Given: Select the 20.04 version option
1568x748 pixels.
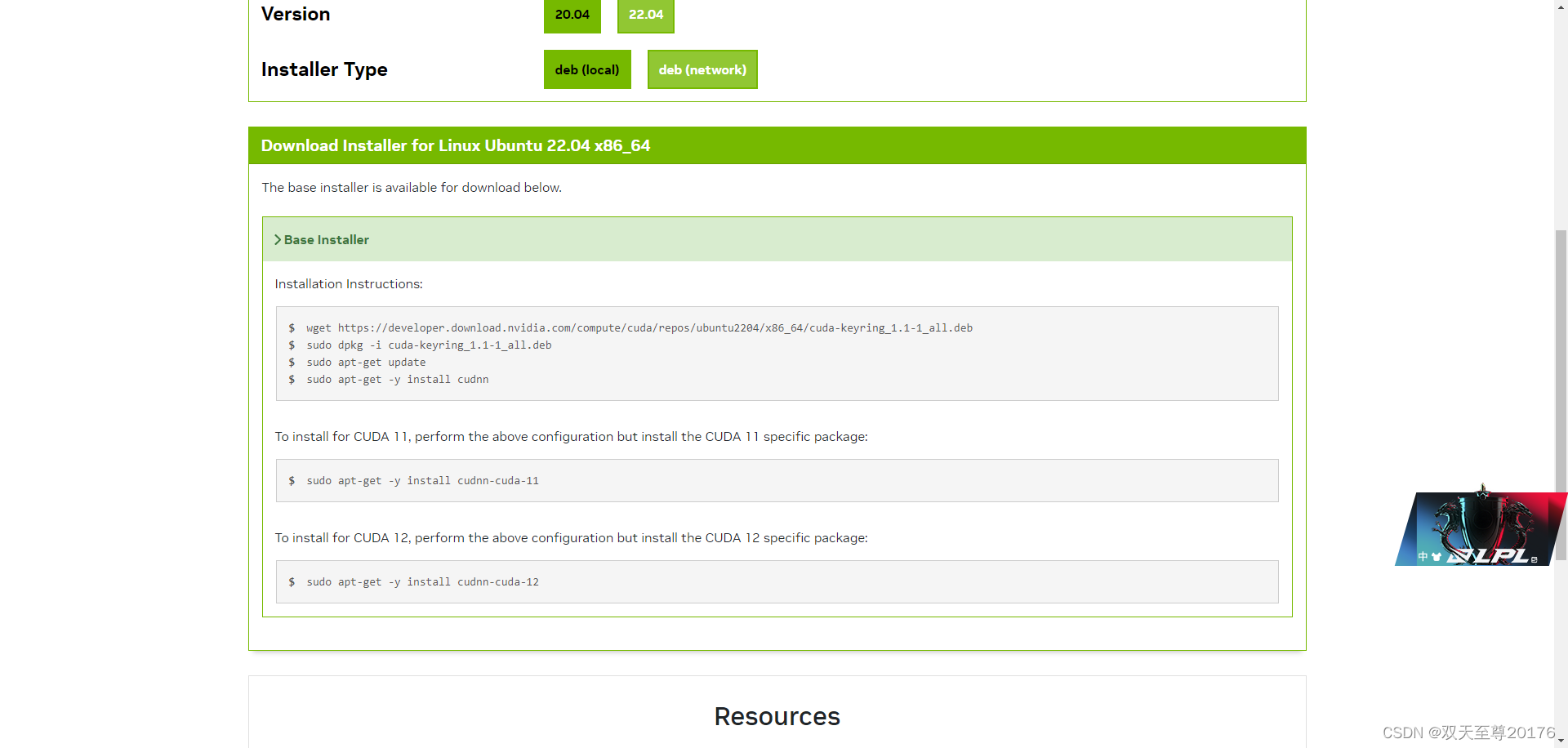Looking at the screenshot, I should click(572, 14).
